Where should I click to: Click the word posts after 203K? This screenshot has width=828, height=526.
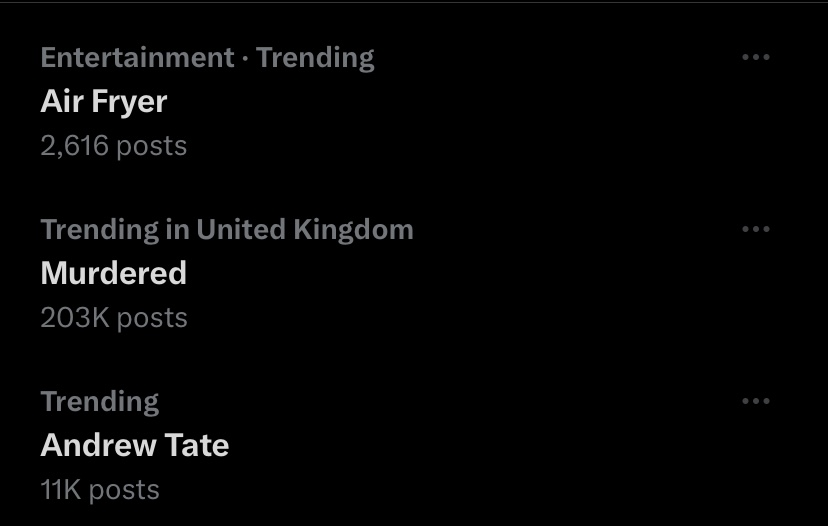pyautogui.click(x=152, y=319)
